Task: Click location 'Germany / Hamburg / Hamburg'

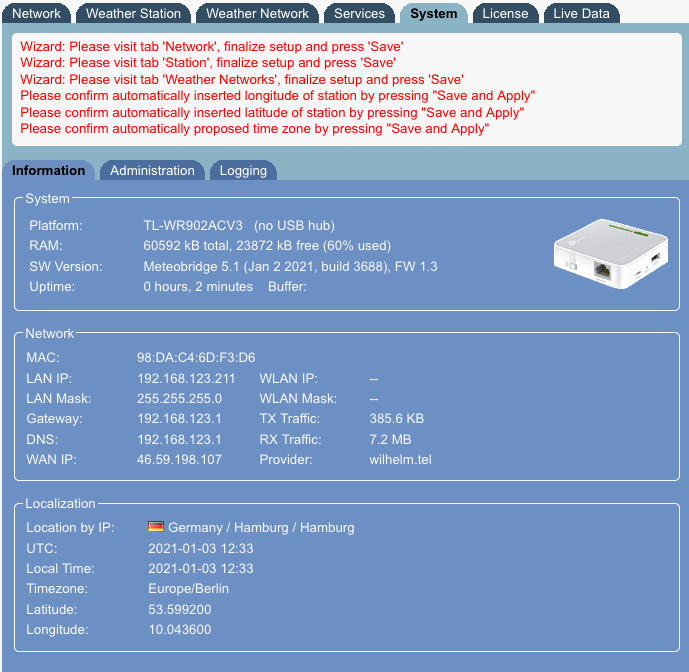Action: pyautogui.click(x=261, y=527)
